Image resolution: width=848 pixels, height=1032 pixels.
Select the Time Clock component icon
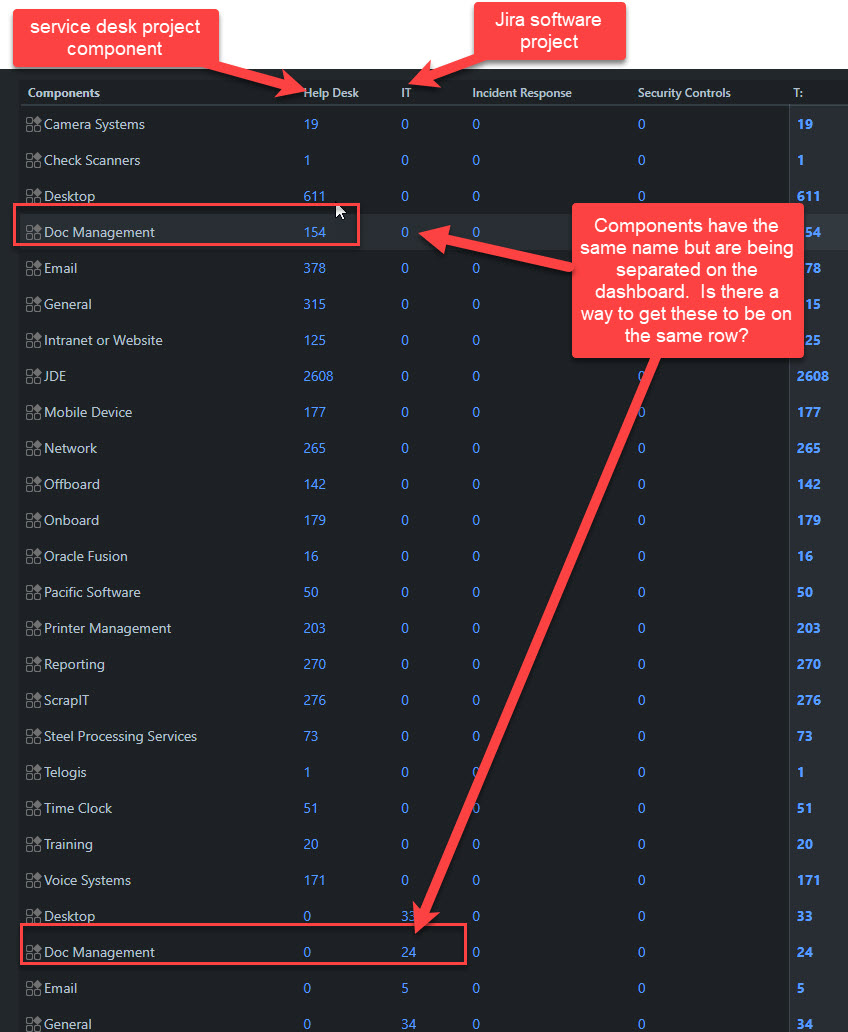[34, 808]
